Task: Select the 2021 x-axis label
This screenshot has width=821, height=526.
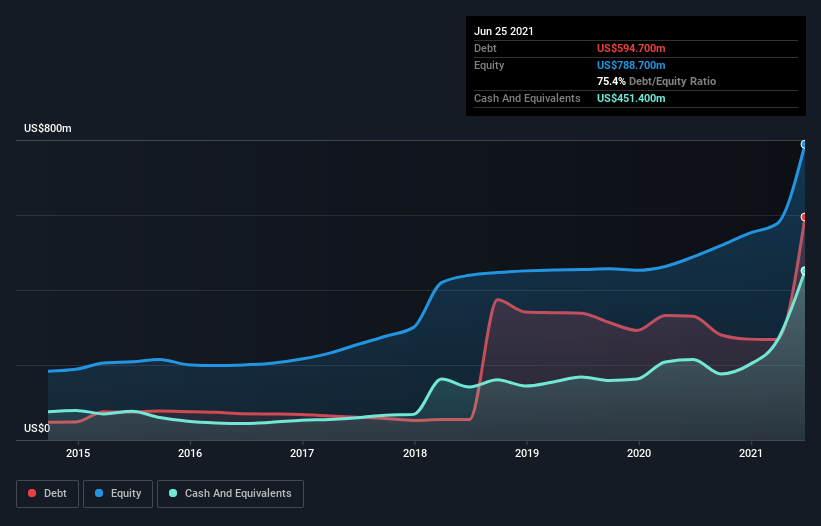Action: 751,453
